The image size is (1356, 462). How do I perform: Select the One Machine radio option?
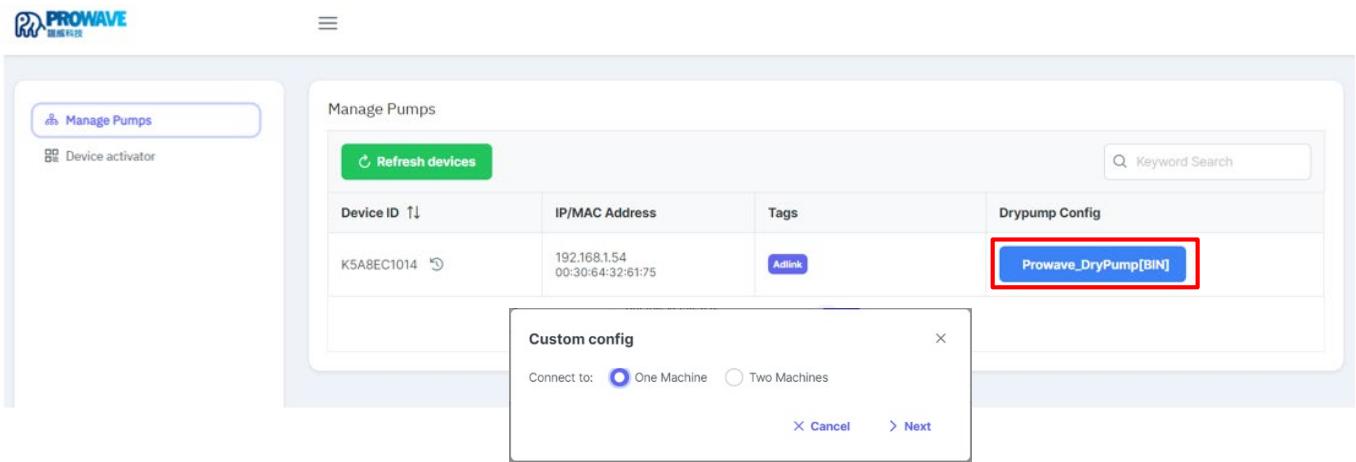pyautogui.click(x=619, y=378)
